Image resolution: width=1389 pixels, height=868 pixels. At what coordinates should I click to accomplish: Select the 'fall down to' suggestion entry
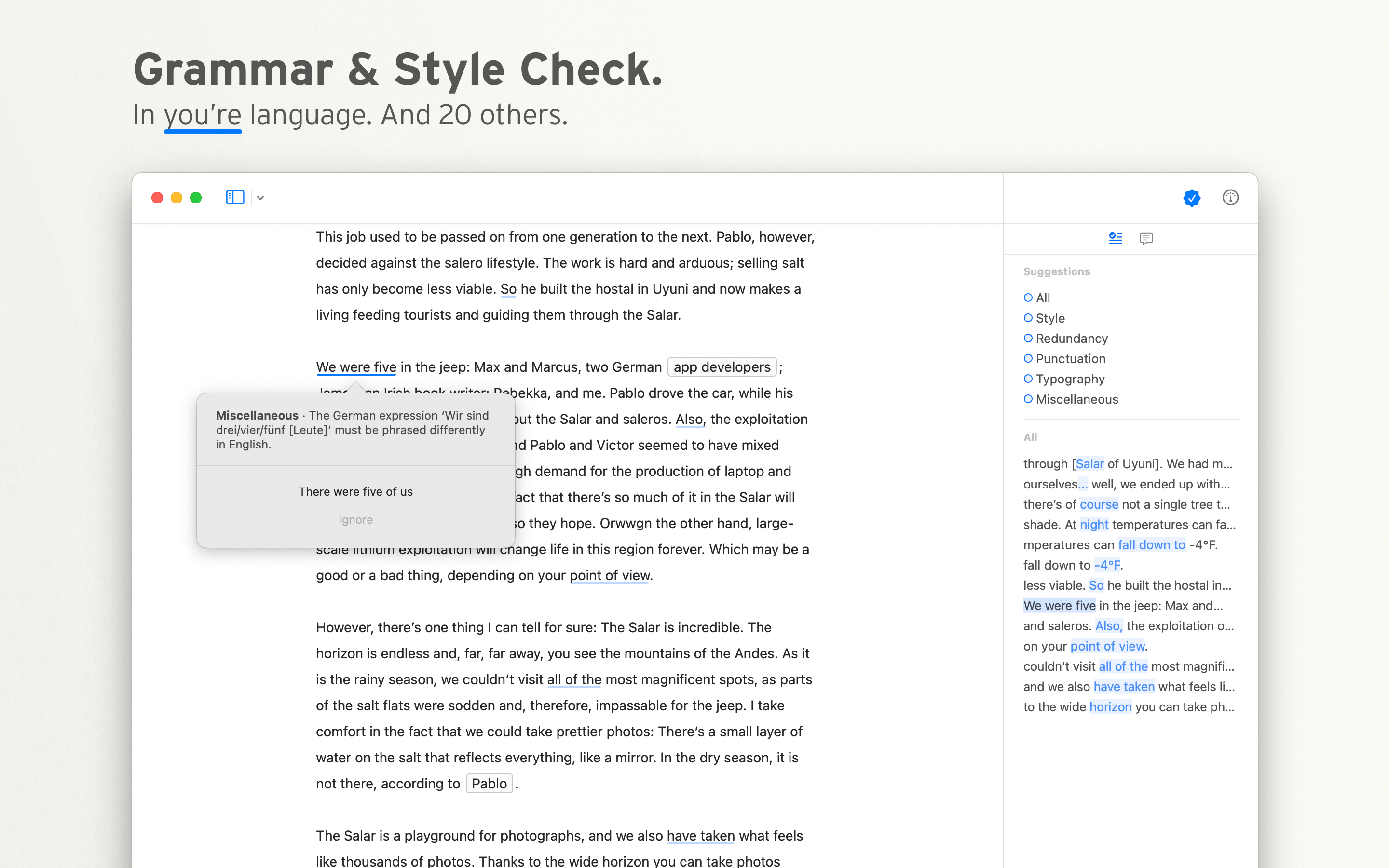tap(1151, 545)
